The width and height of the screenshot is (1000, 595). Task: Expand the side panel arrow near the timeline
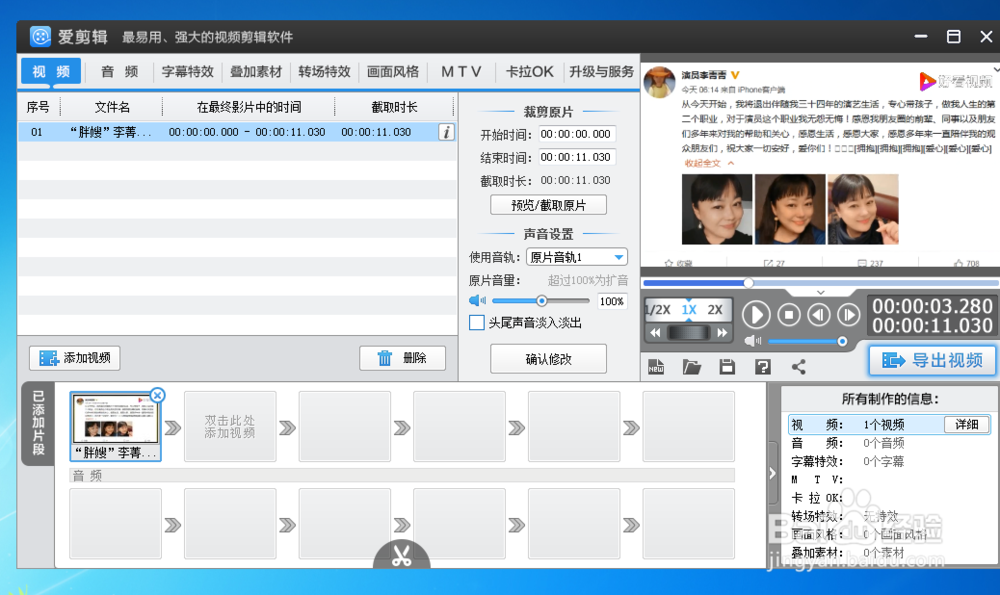[771, 473]
